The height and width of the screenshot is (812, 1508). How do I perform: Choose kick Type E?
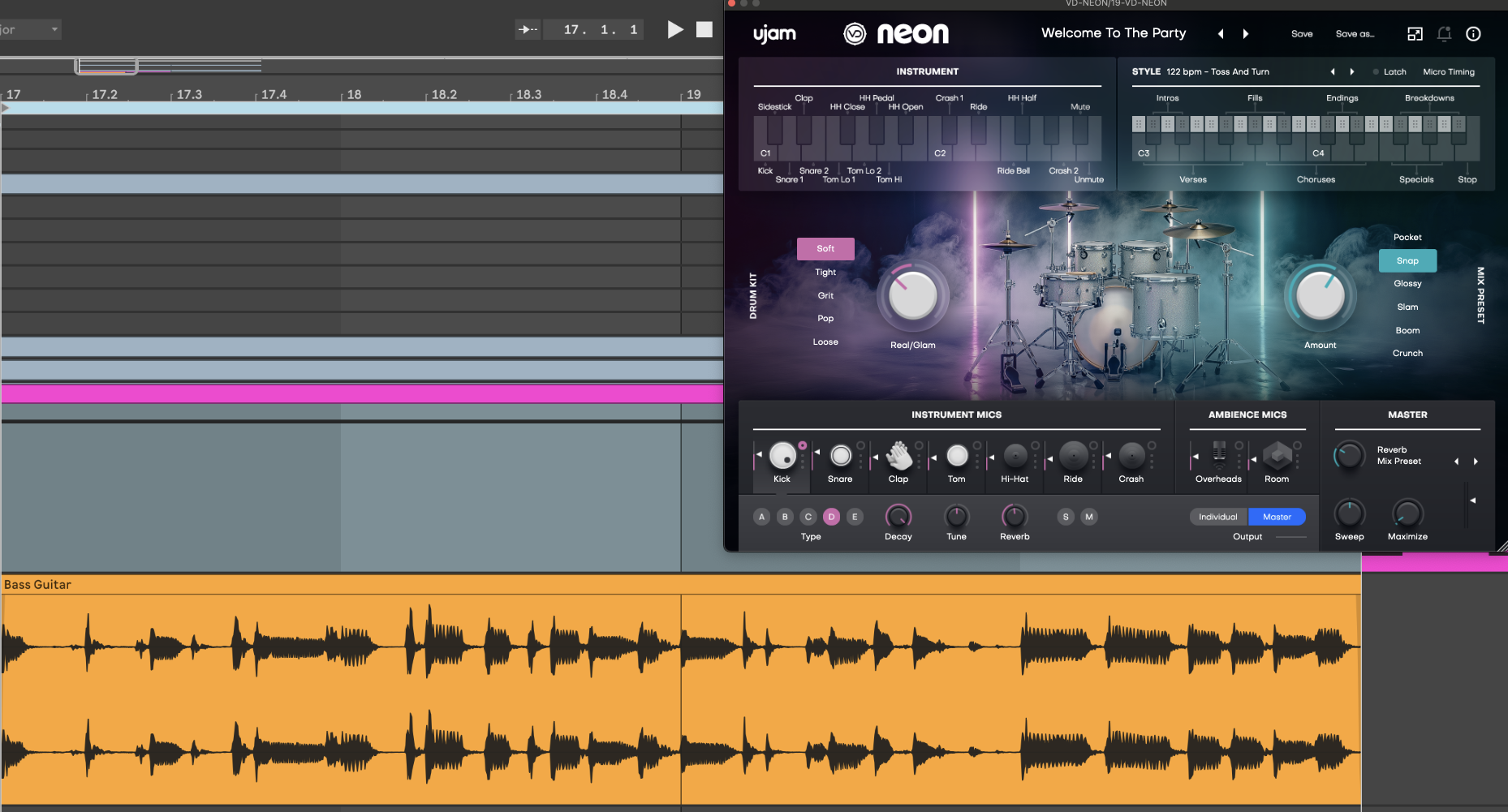point(855,517)
